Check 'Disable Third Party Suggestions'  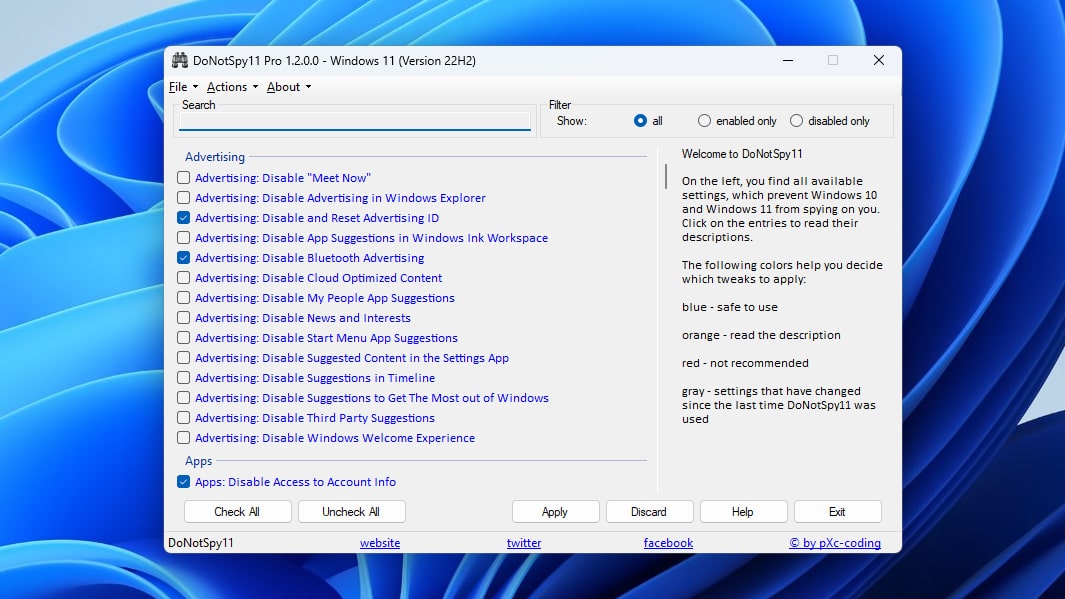tap(183, 417)
